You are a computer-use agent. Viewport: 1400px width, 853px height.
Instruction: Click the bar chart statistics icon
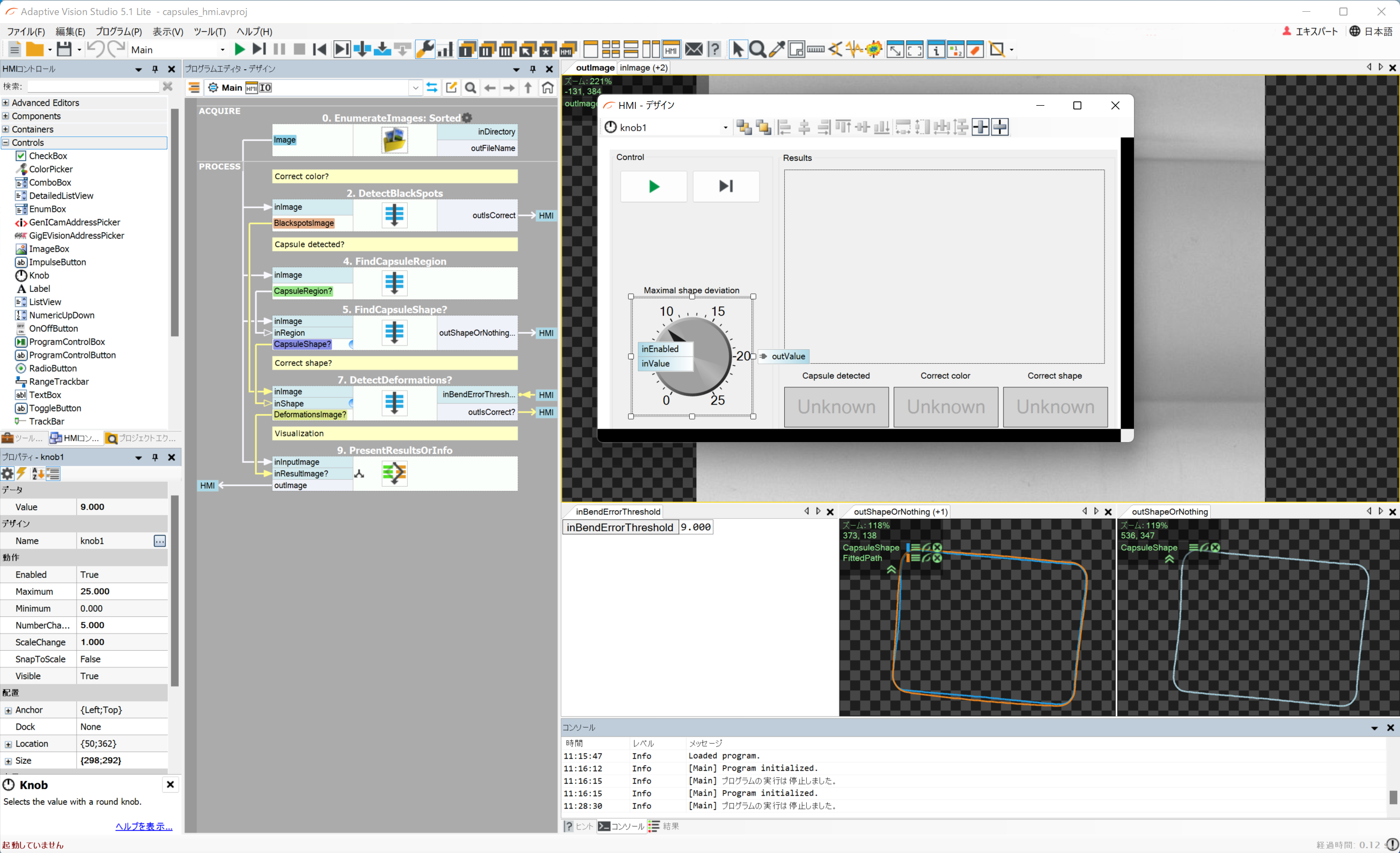(x=445, y=49)
